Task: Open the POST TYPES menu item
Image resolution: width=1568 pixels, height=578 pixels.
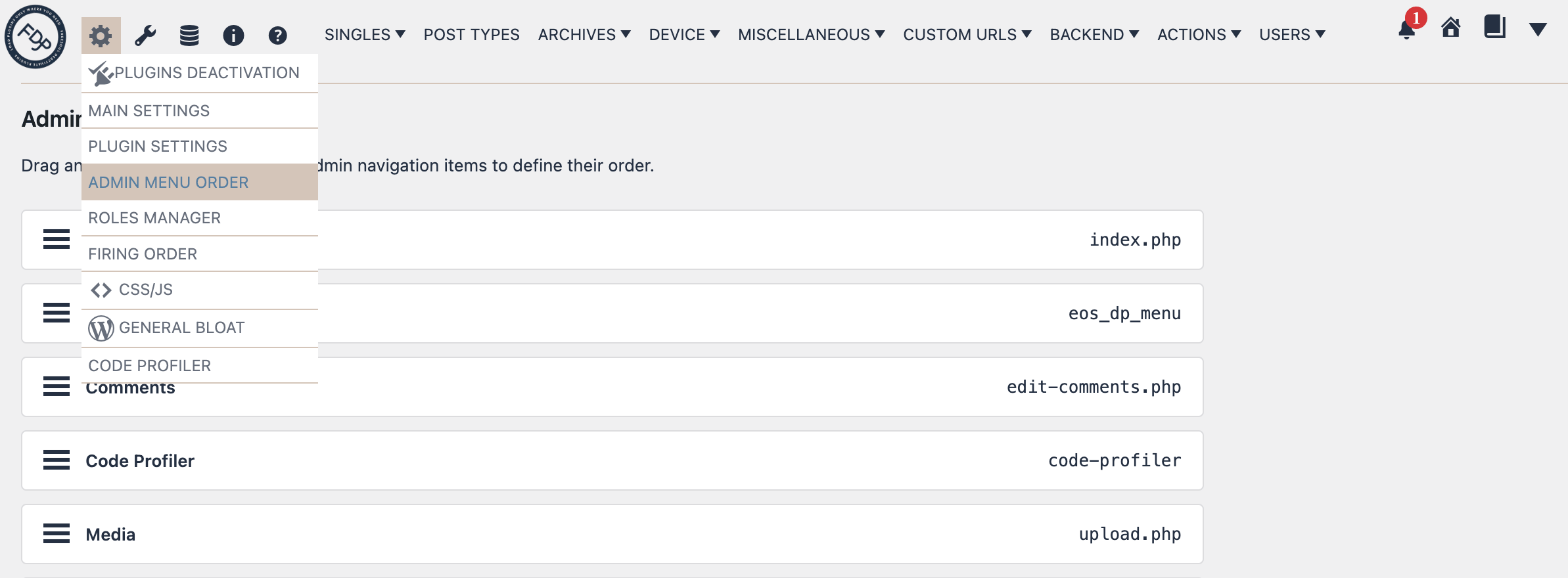Action: pyautogui.click(x=472, y=34)
